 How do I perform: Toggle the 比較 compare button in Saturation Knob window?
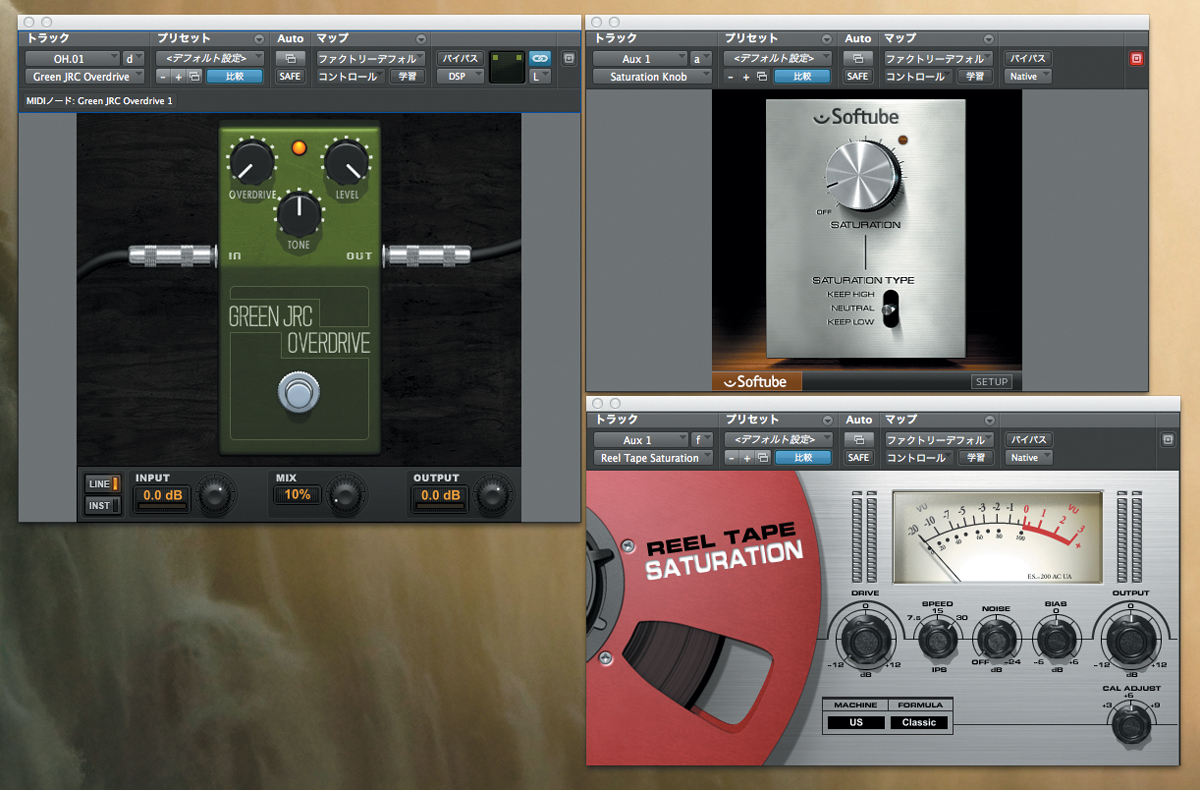click(802, 76)
